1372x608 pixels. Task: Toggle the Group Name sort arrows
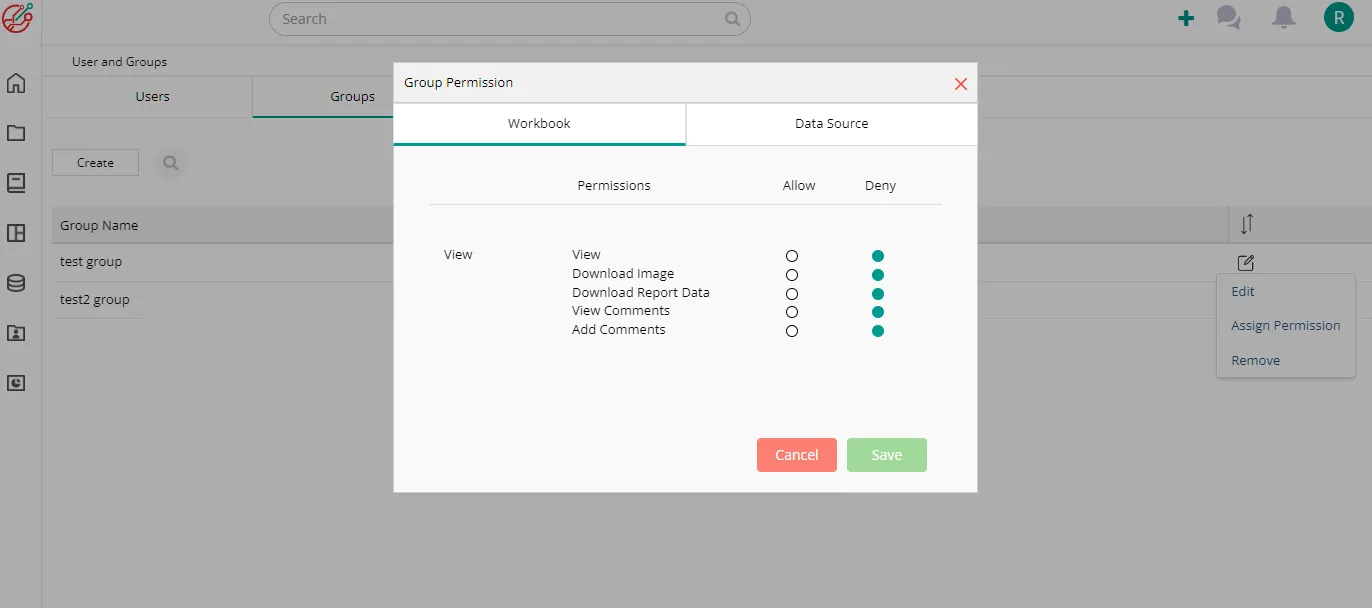pos(1246,225)
